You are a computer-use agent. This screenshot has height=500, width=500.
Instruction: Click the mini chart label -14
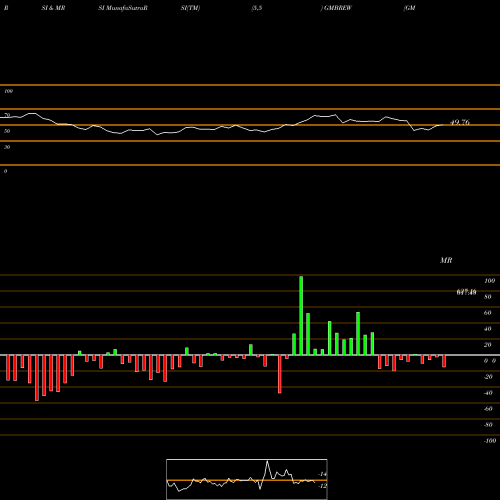click(323, 474)
